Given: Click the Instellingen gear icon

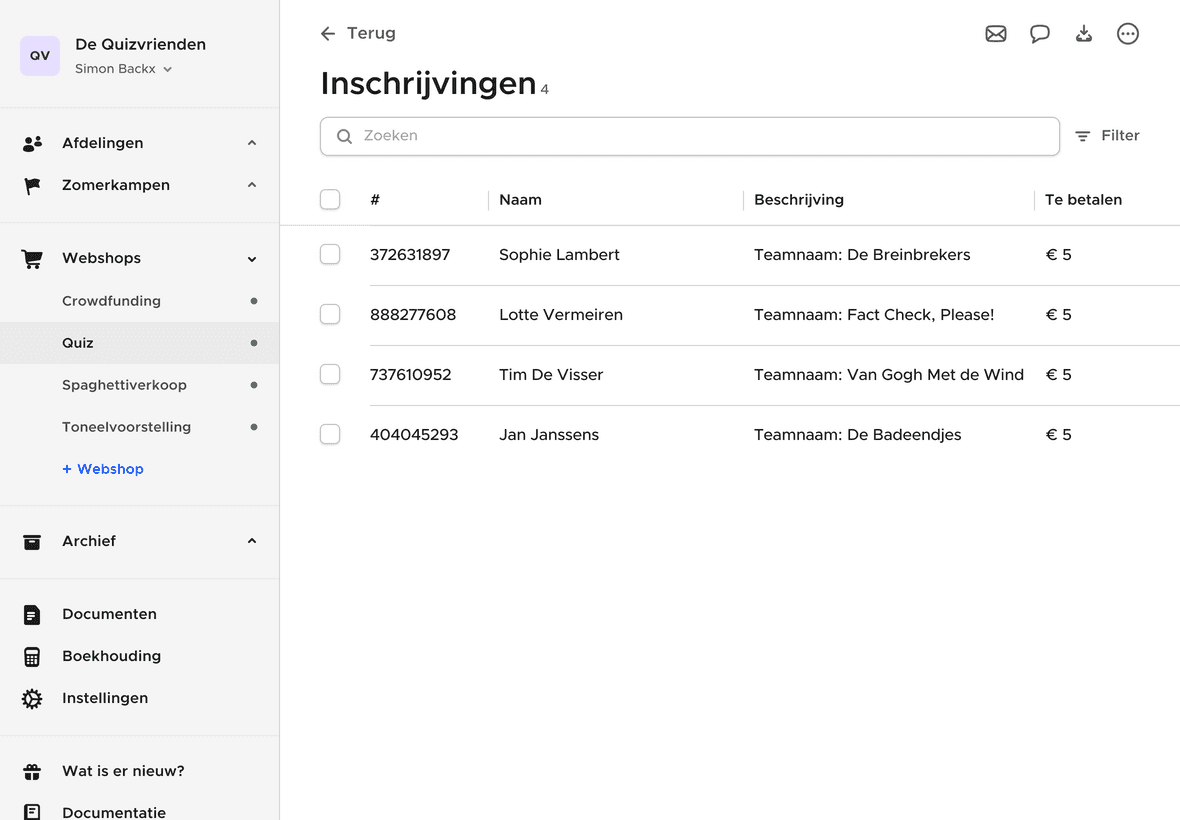Looking at the screenshot, I should coord(32,699).
